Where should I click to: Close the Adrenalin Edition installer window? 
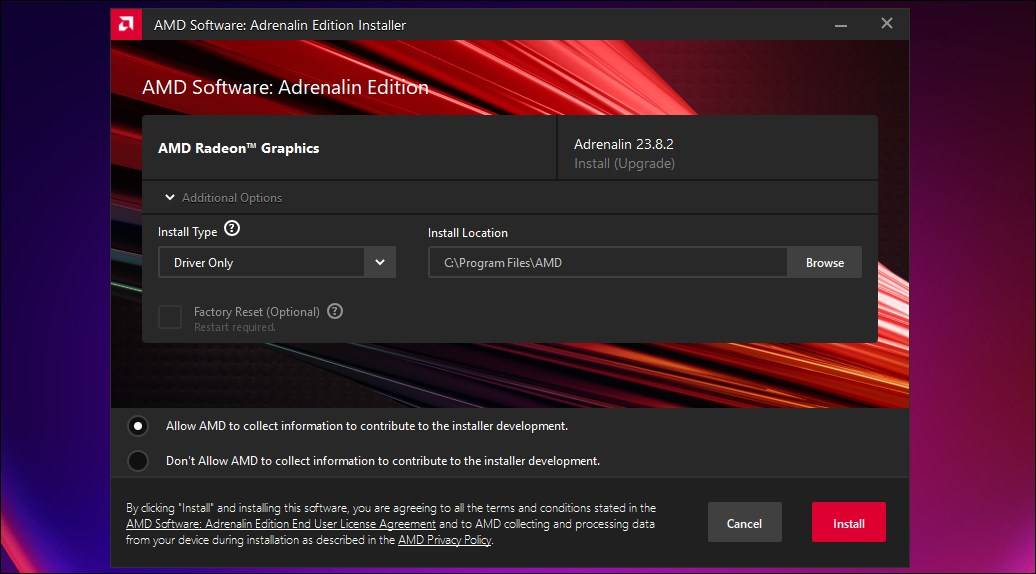[x=887, y=24]
